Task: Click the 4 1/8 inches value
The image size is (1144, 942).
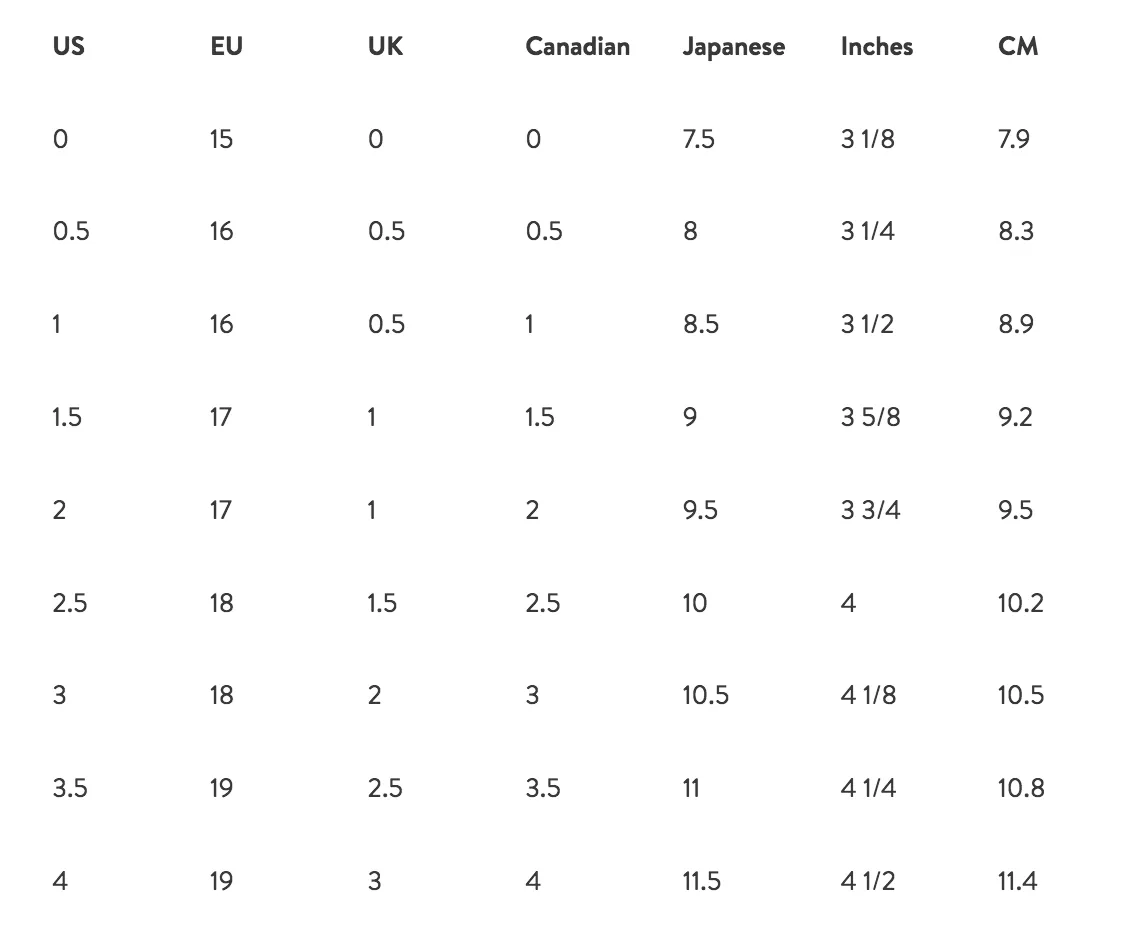Action: (x=868, y=695)
